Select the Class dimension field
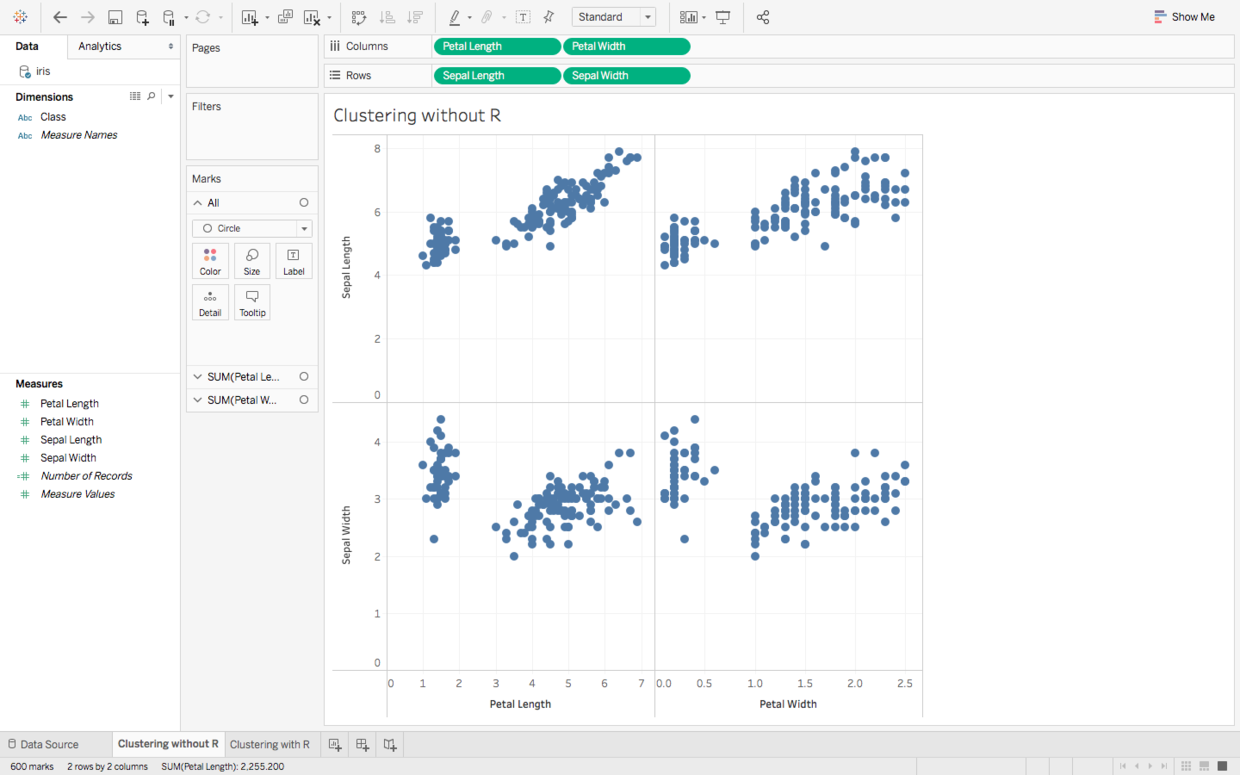This screenshot has height=775, width=1240. pos(53,117)
